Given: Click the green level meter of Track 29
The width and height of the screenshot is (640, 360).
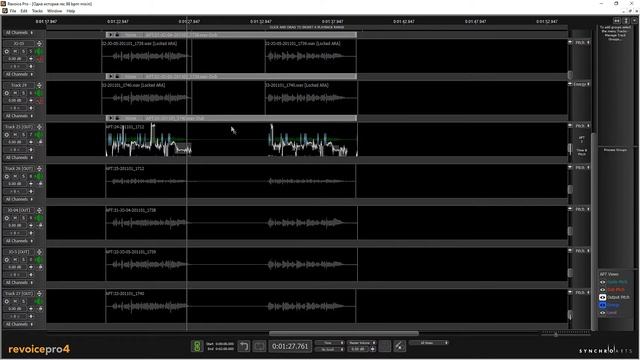Looking at the screenshot, I should tap(39, 93).
